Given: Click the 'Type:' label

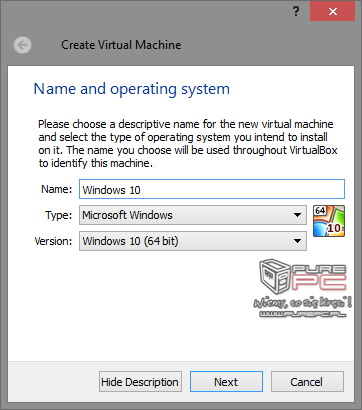Looking at the screenshot, I should tap(58, 215).
